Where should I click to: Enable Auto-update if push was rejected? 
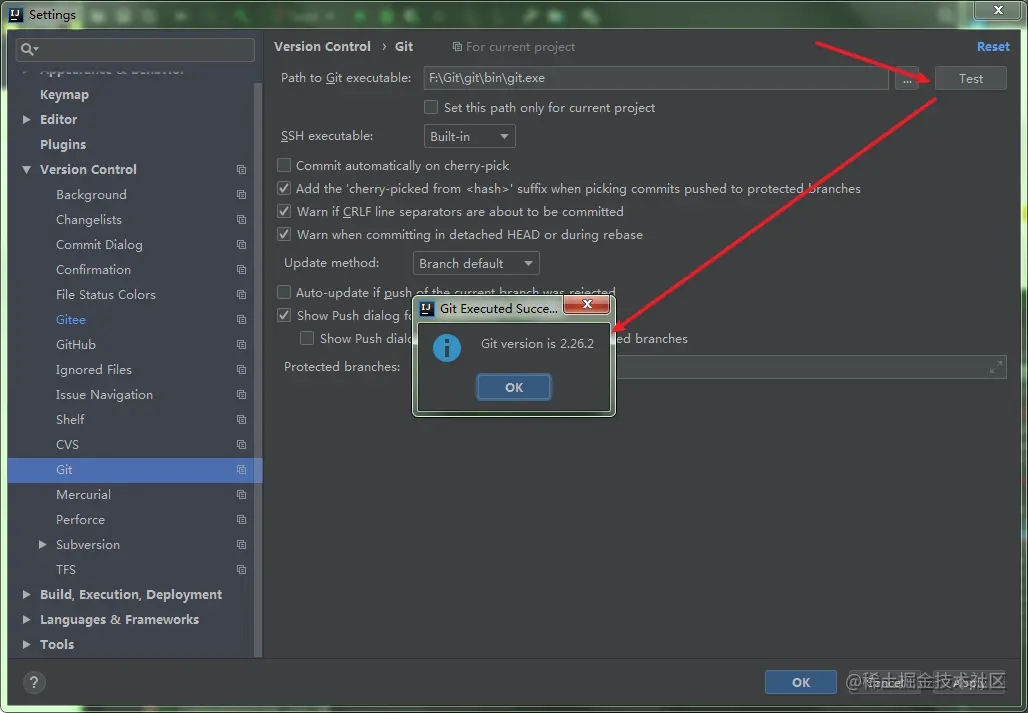(284, 292)
